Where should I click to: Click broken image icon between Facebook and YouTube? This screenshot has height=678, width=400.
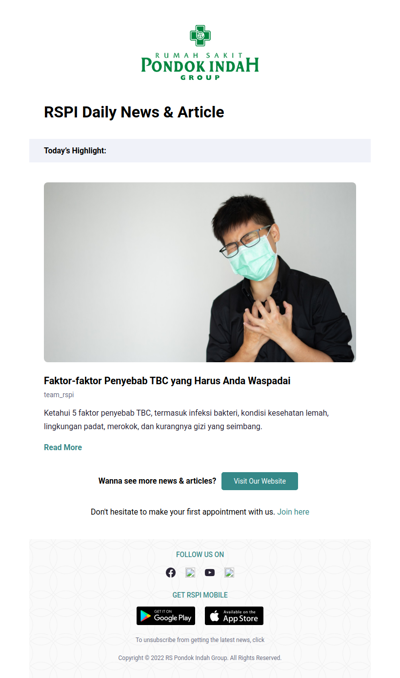[190, 572]
